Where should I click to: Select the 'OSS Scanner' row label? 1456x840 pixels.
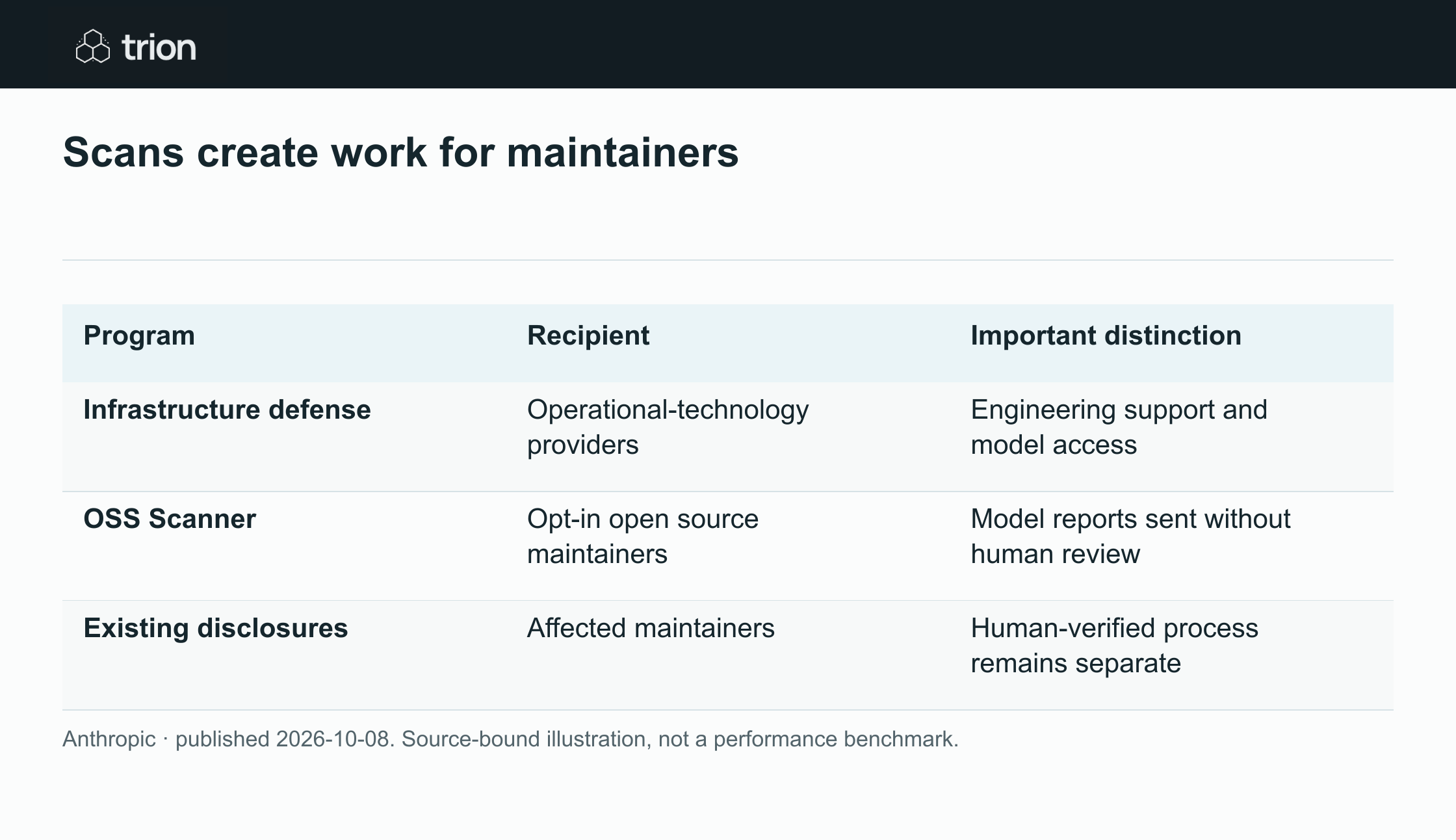pyautogui.click(x=170, y=519)
